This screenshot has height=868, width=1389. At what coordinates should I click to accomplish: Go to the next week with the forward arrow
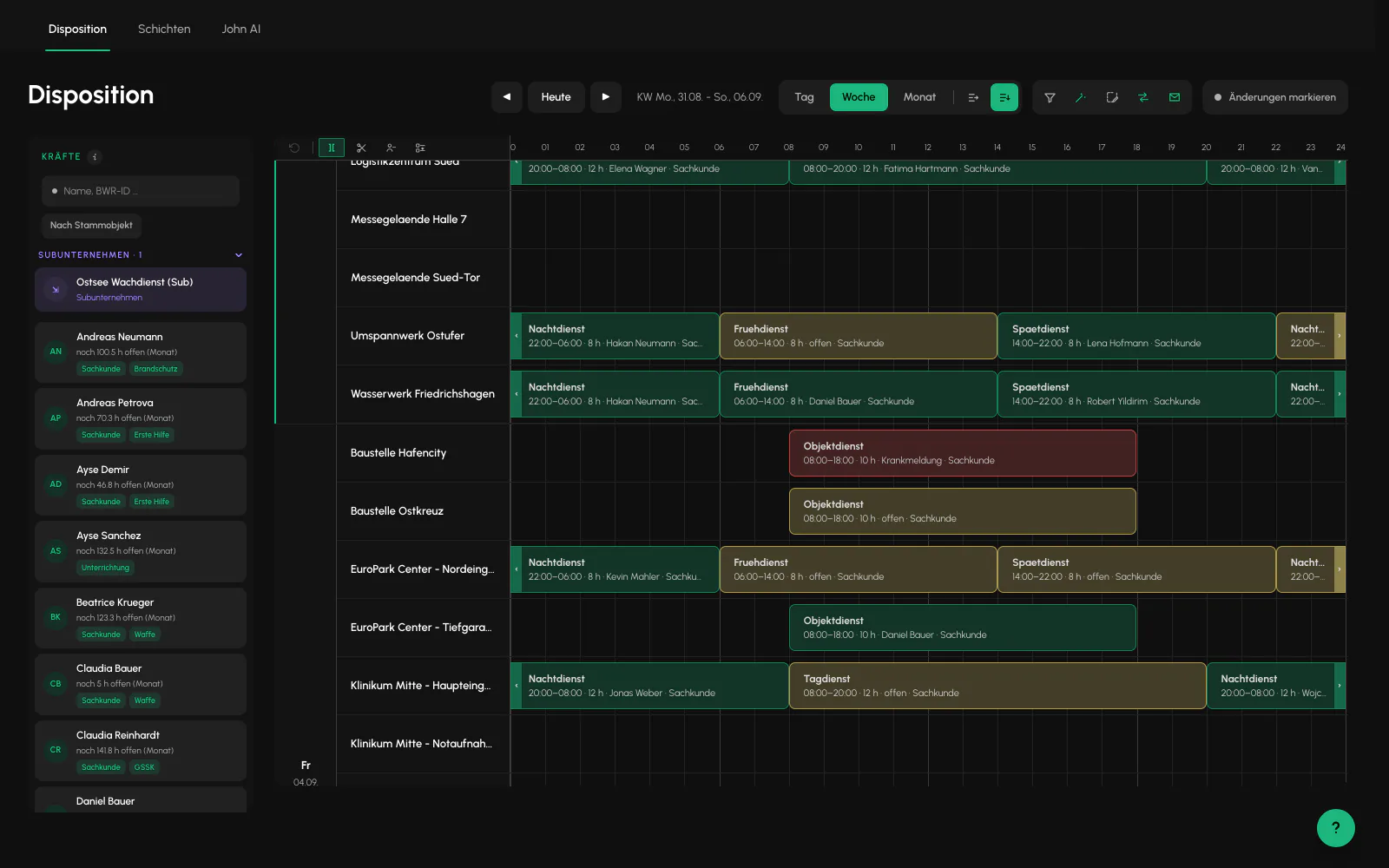pos(606,97)
